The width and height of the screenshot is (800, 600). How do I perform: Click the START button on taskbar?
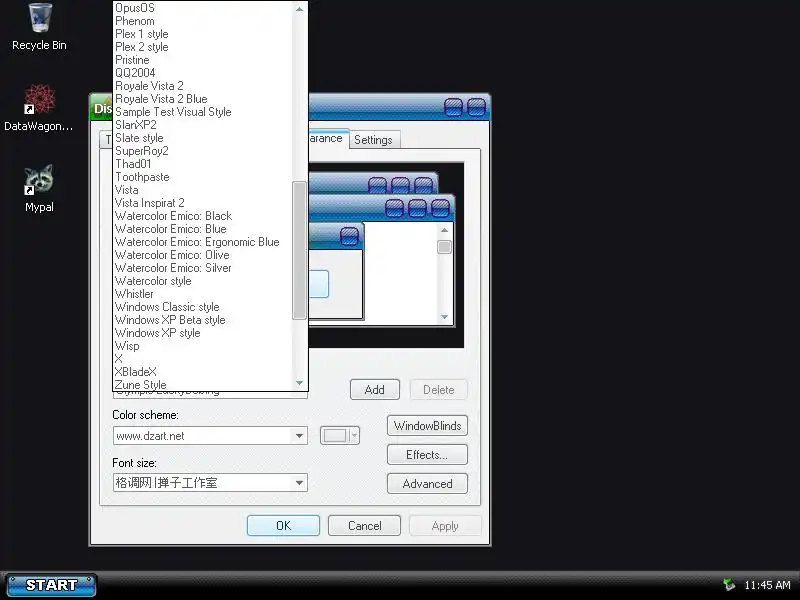click(x=52, y=585)
